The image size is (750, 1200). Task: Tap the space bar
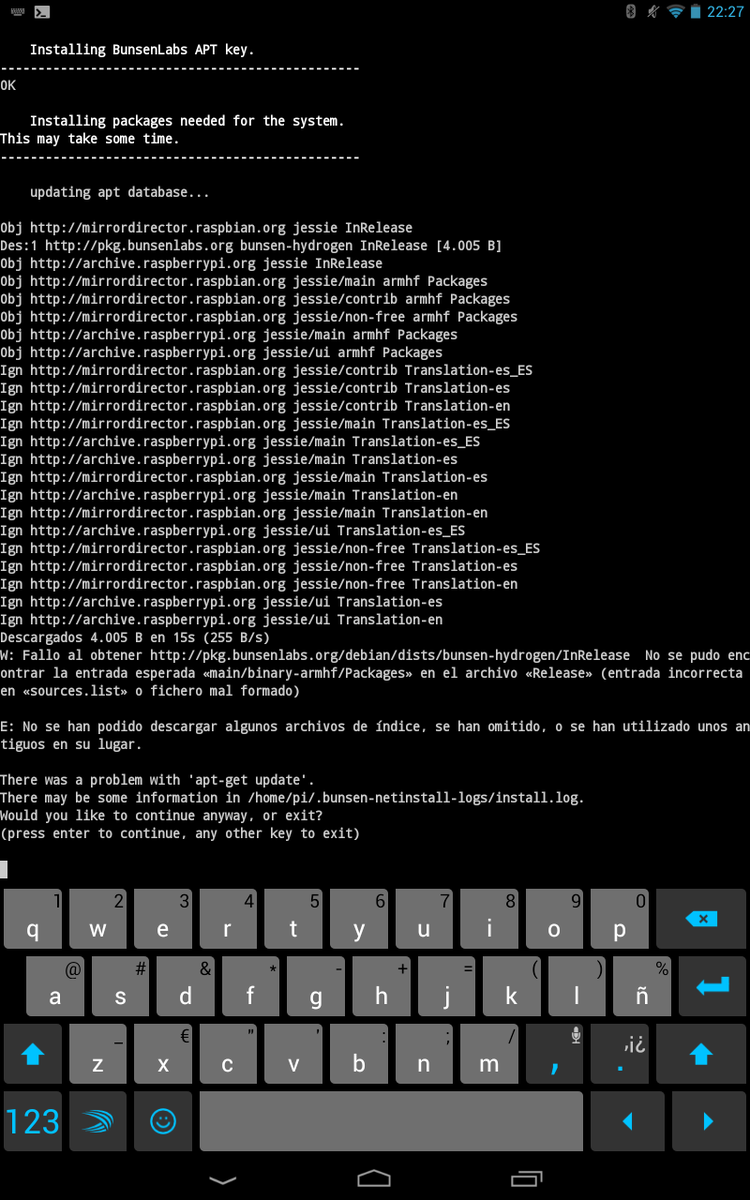tap(391, 1121)
